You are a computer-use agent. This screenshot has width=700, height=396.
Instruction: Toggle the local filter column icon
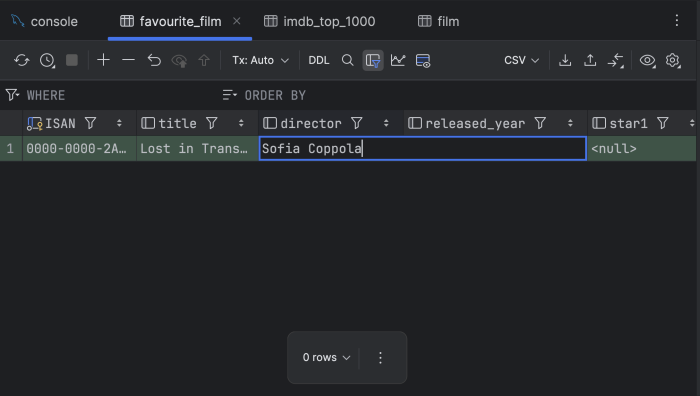tap(373, 60)
